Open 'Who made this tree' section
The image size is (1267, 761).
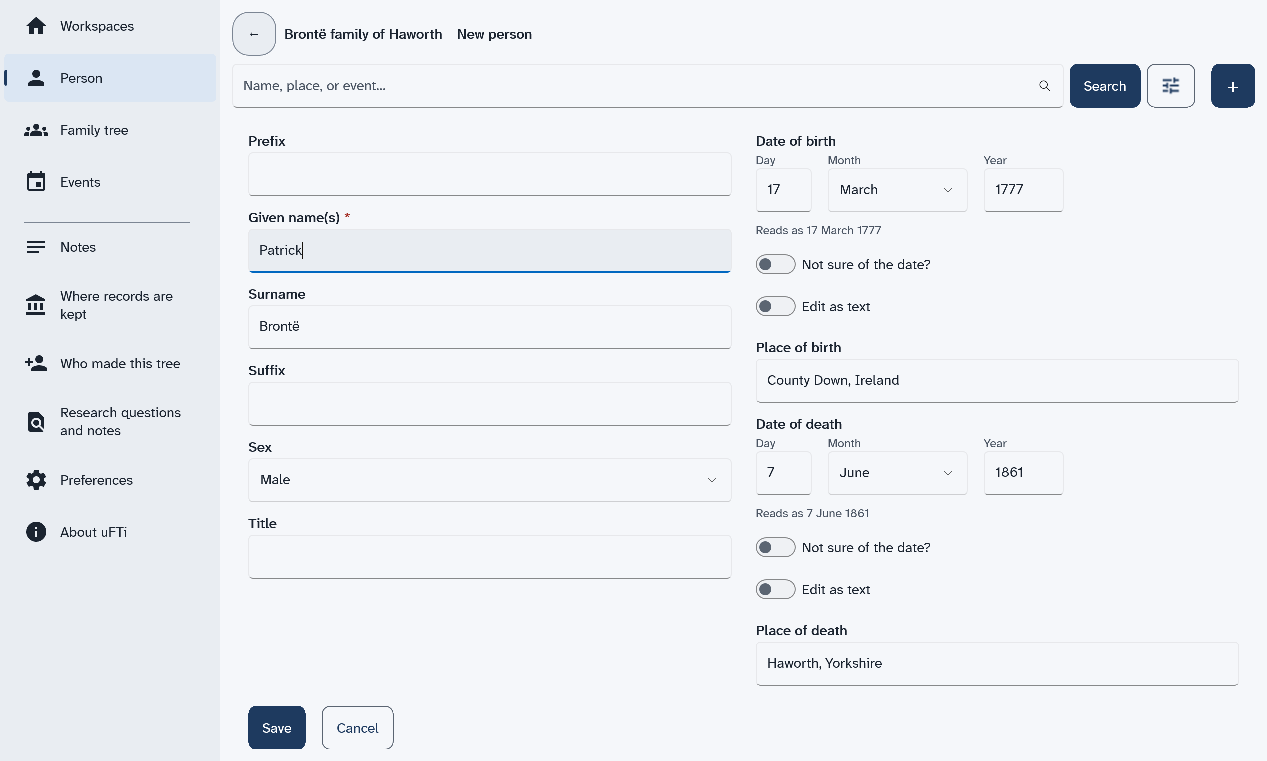[x=110, y=363]
